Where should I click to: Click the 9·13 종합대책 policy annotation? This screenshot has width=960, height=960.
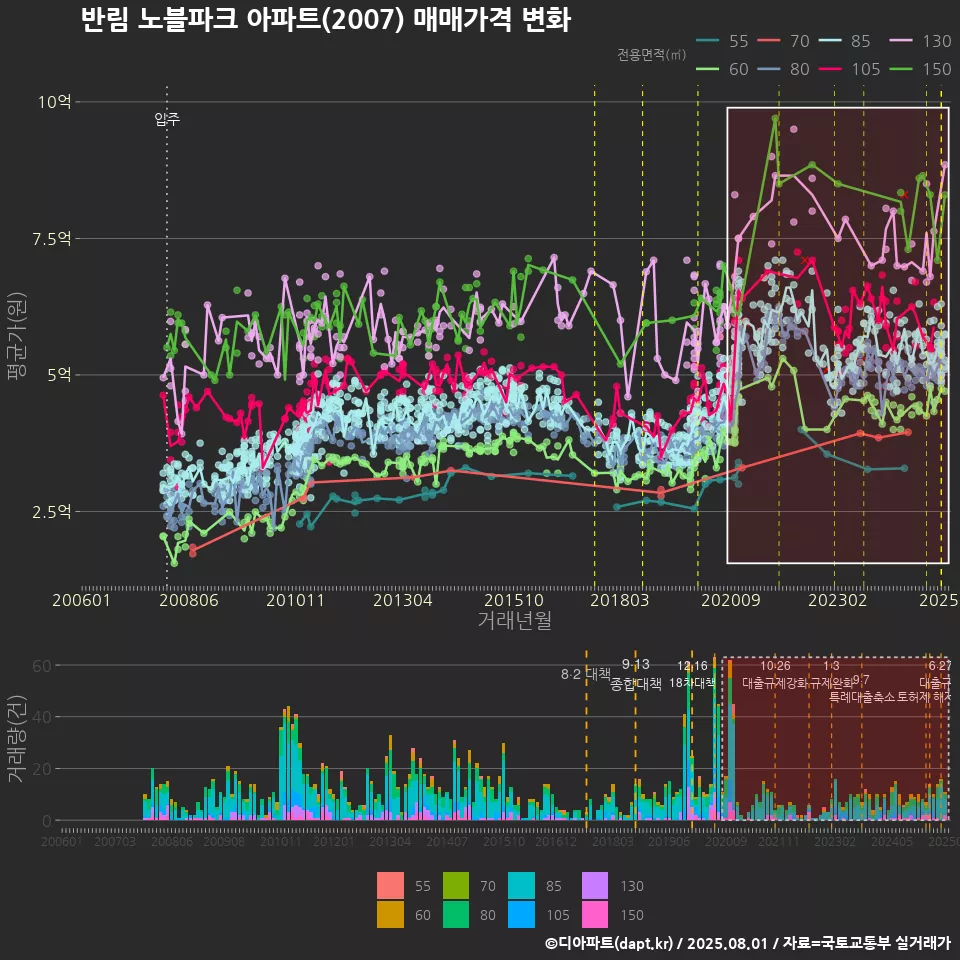[x=636, y=674]
